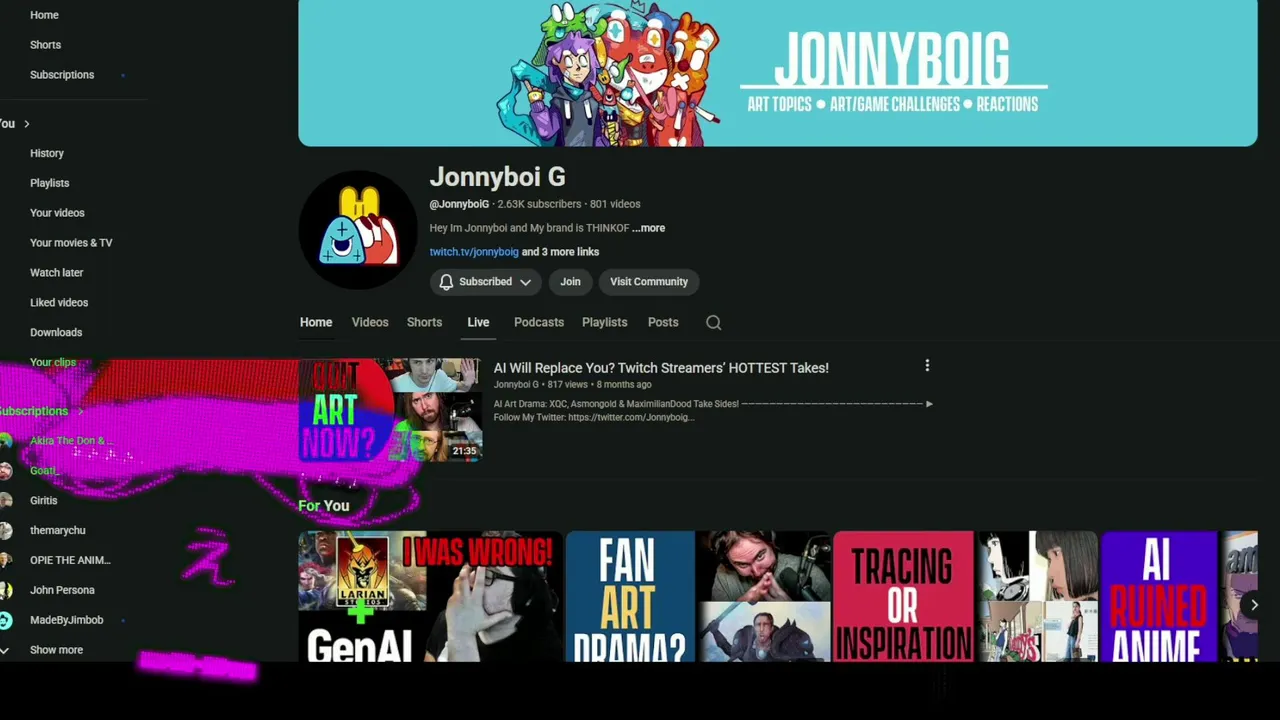Expand the Subscriptions section header
The width and height of the screenshot is (1280, 720).
[40, 411]
